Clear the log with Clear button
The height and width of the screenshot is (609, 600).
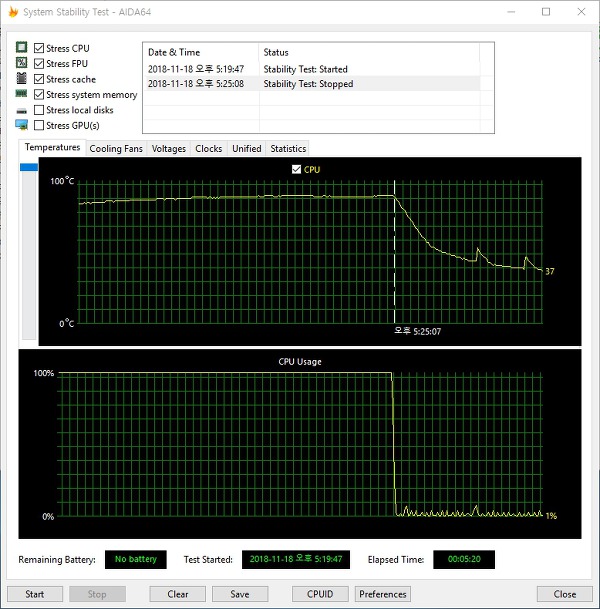coord(177,594)
